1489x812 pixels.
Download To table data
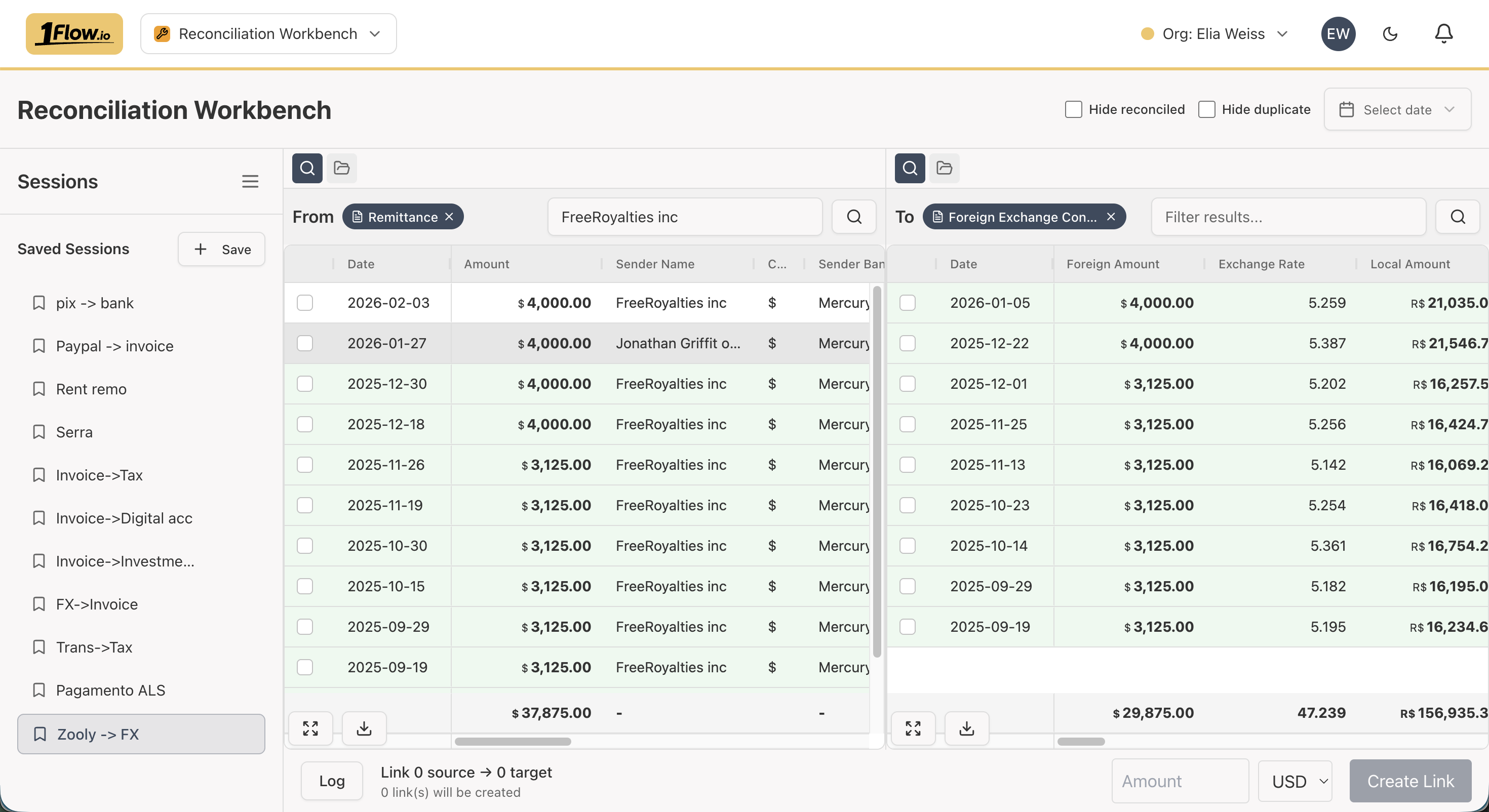(x=966, y=728)
